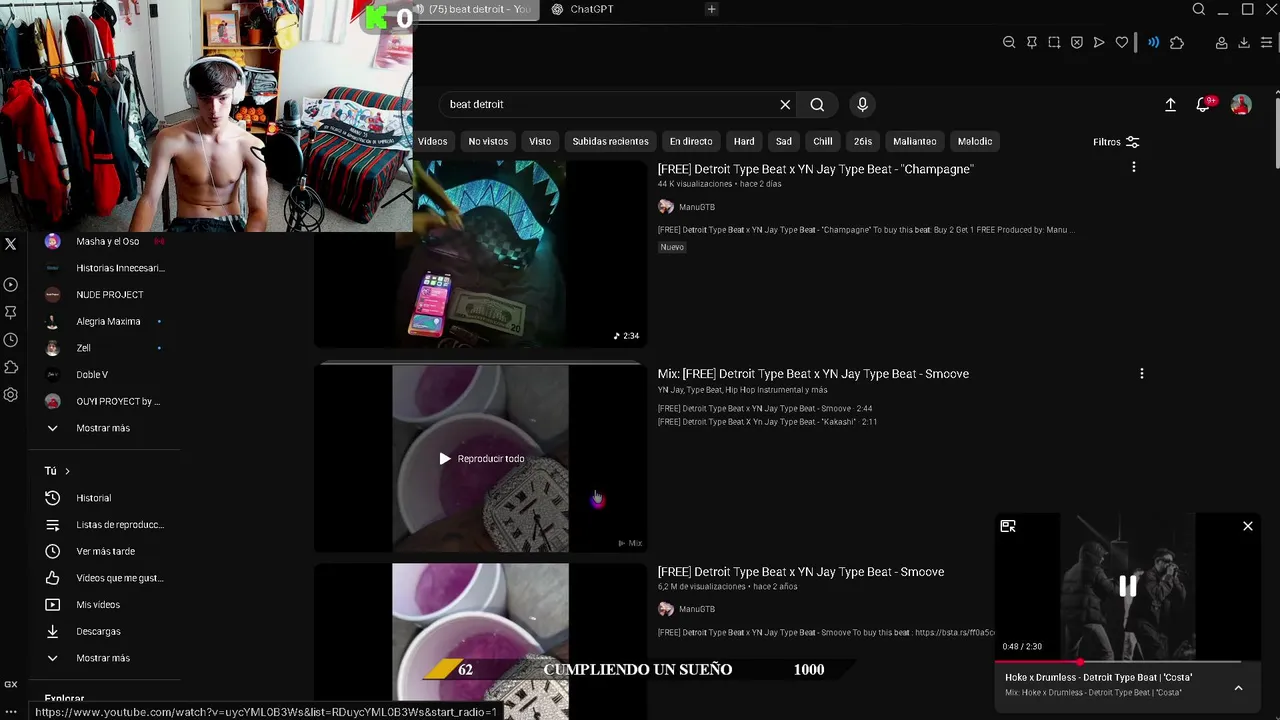Click the YouTube search magnifier button
Viewport: 1280px width, 720px height.
click(817, 104)
